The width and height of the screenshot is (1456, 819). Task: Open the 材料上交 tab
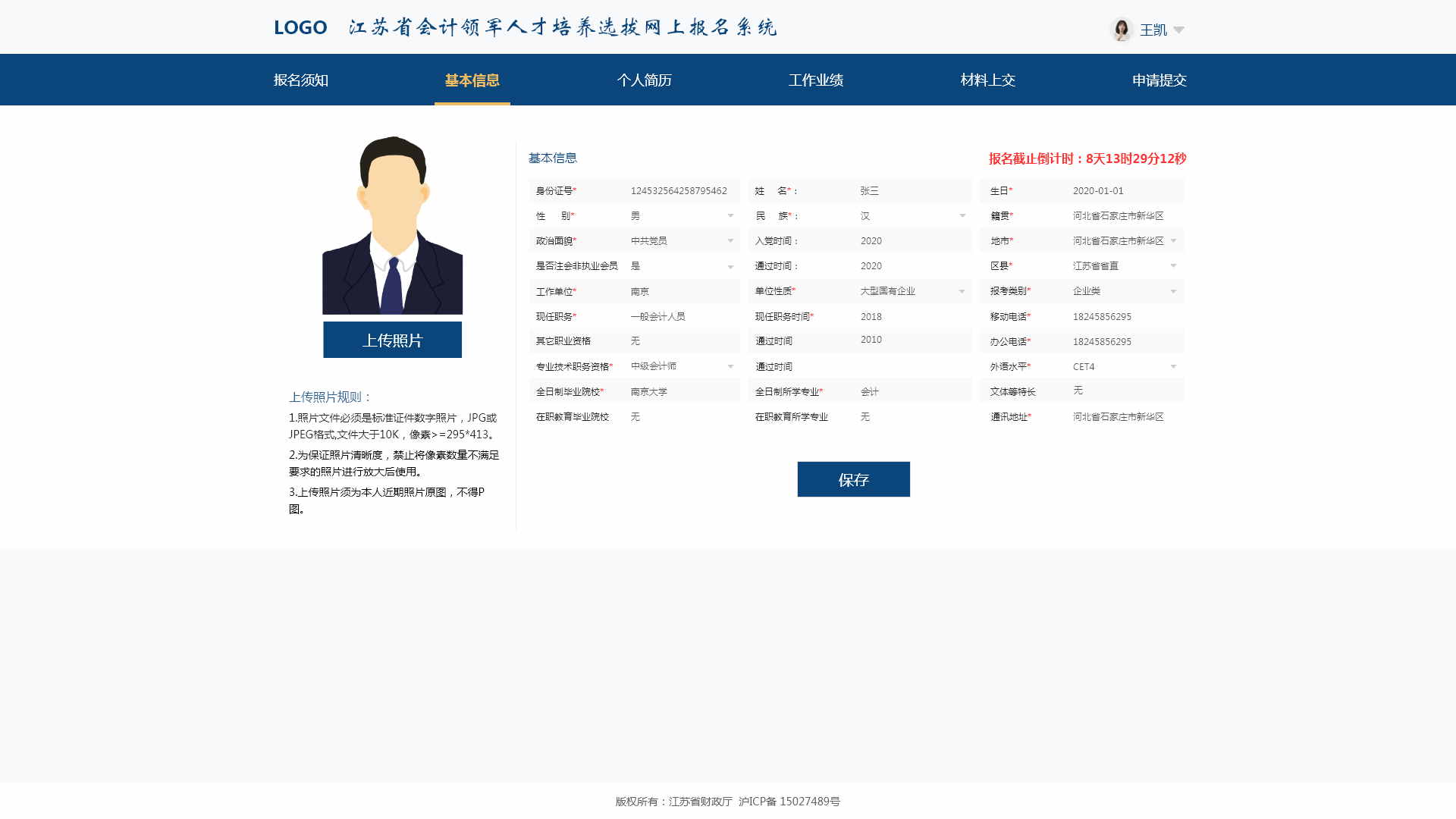point(987,80)
